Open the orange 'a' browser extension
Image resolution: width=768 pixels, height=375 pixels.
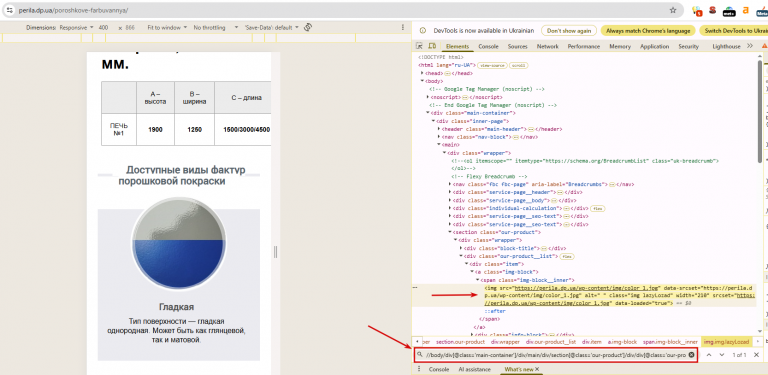point(745,10)
